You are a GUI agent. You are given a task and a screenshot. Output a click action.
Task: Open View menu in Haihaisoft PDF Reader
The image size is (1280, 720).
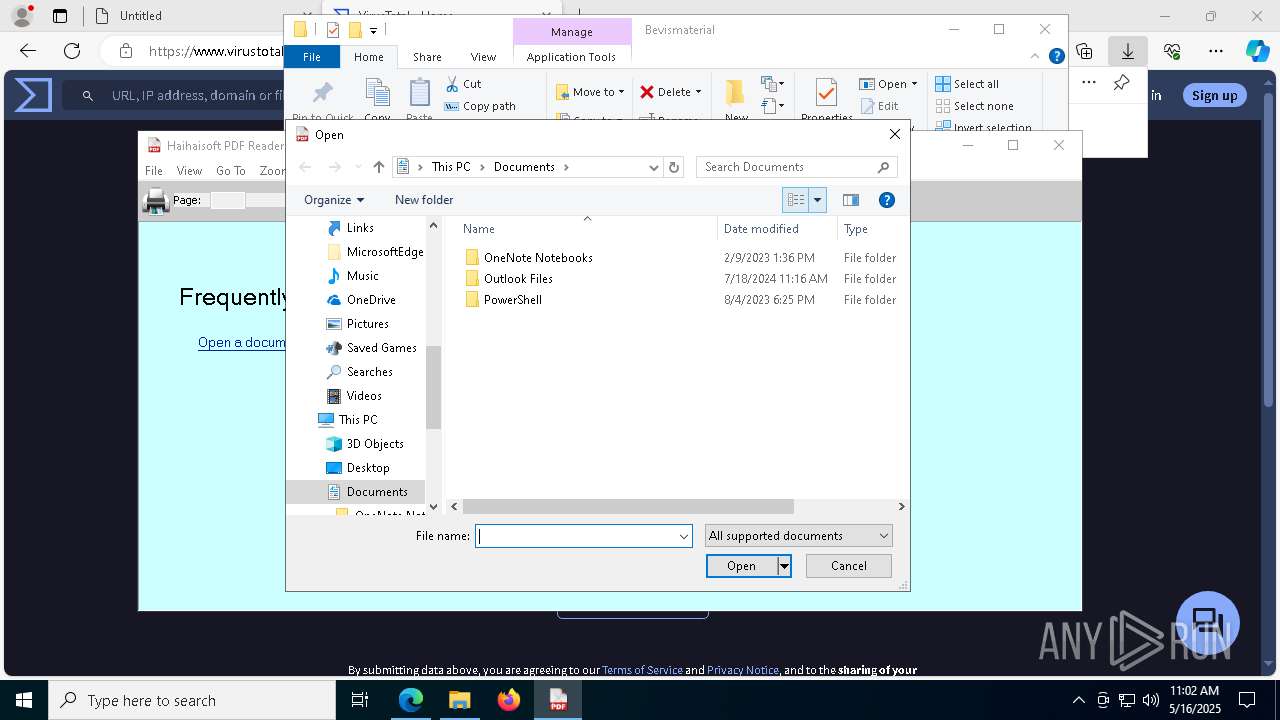pos(189,171)
